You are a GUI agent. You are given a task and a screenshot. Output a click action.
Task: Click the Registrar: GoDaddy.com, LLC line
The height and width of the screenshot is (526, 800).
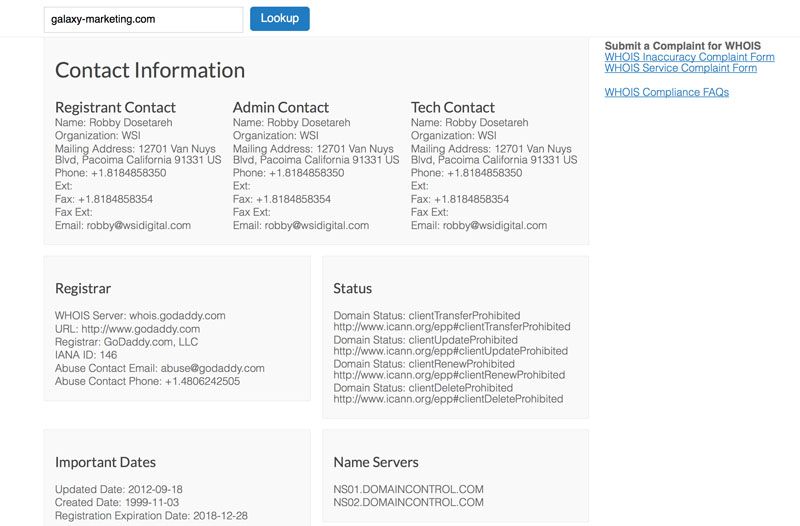(126, 342)
